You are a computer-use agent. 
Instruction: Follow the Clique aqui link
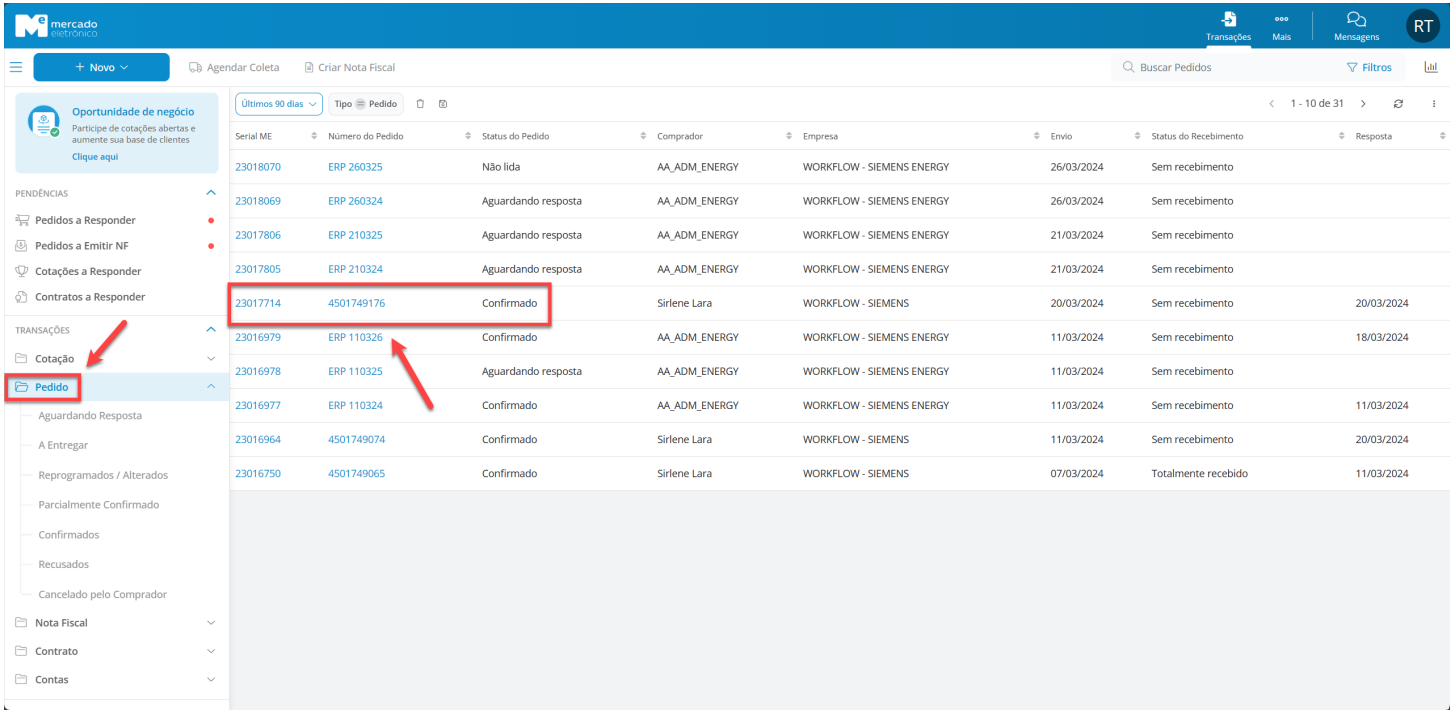(95, 157)
